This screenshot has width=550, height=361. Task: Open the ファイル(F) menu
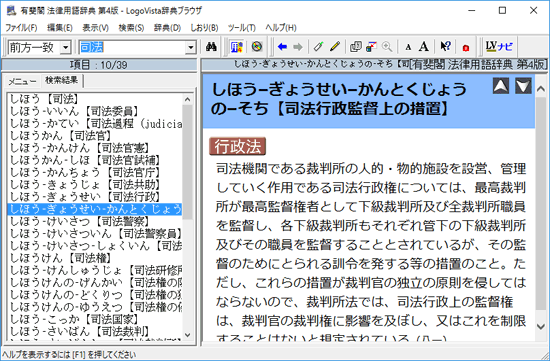pyautogui.click(x=21, y=28)
